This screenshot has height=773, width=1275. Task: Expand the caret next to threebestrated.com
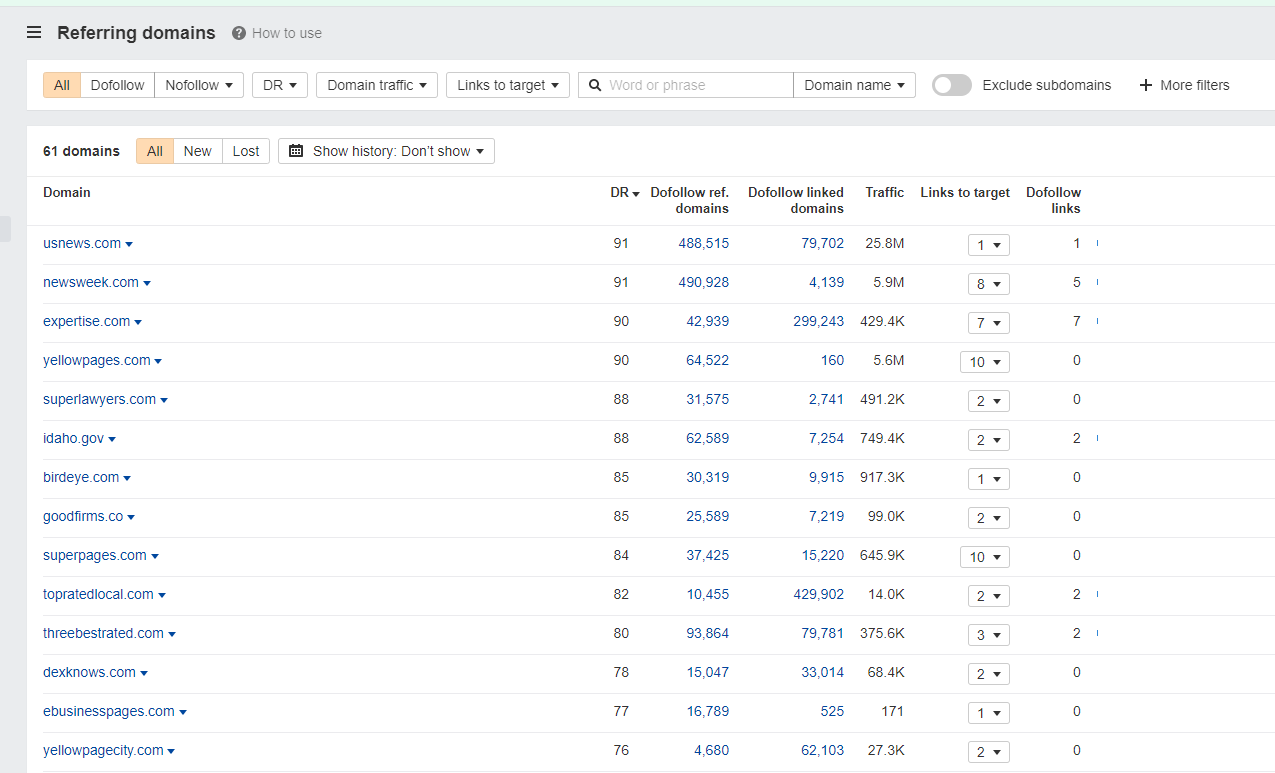tap(172, 634)
